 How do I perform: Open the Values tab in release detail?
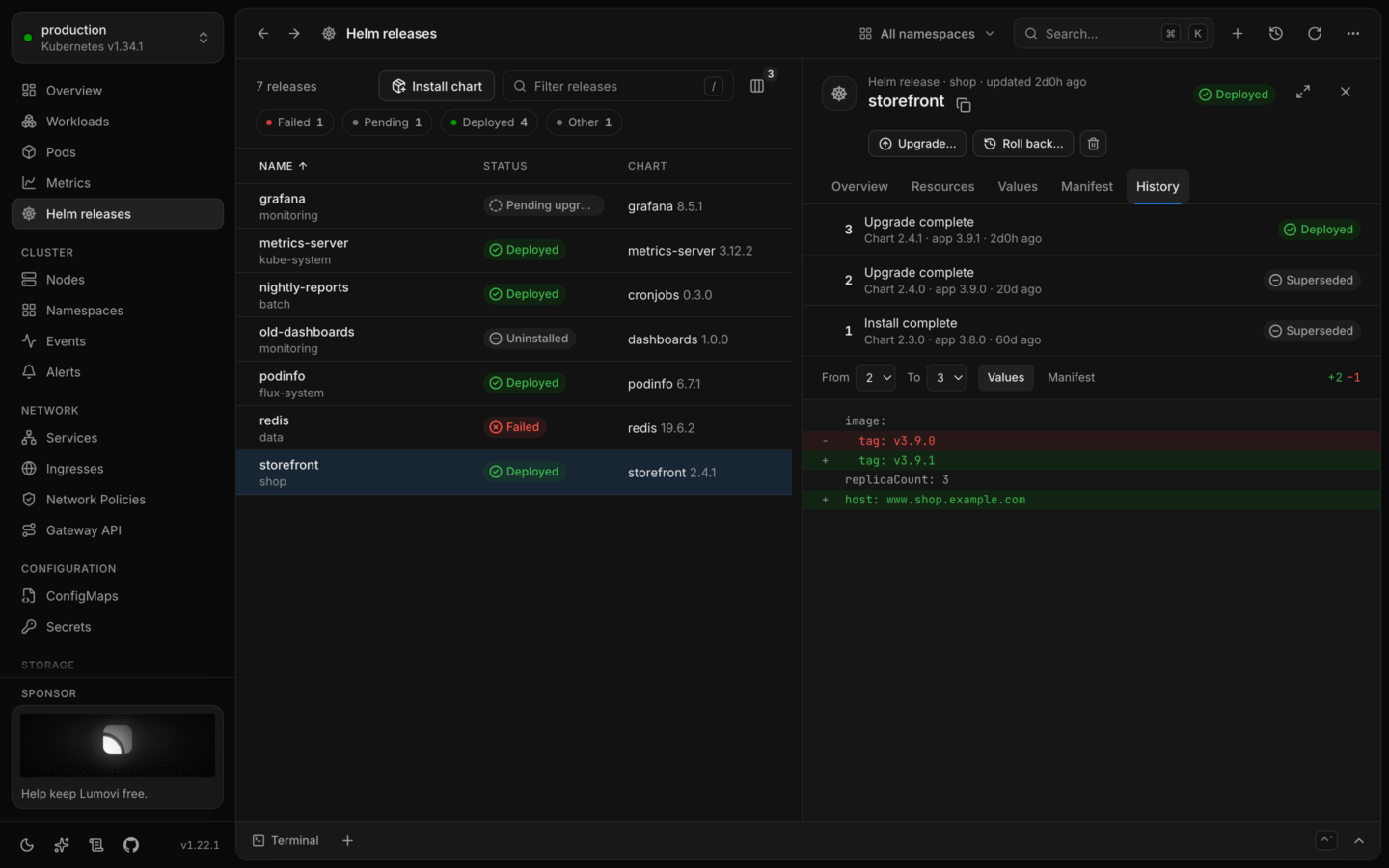(1018, 186)
